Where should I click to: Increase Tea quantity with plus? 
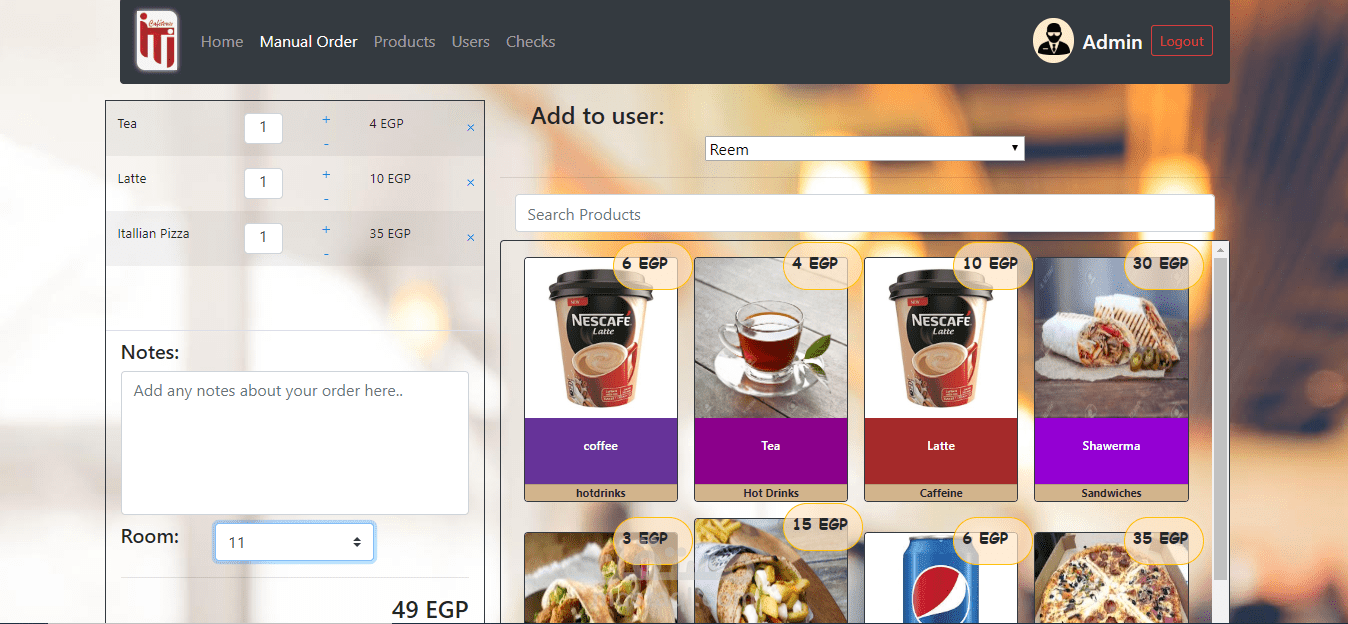click(326, 120)
